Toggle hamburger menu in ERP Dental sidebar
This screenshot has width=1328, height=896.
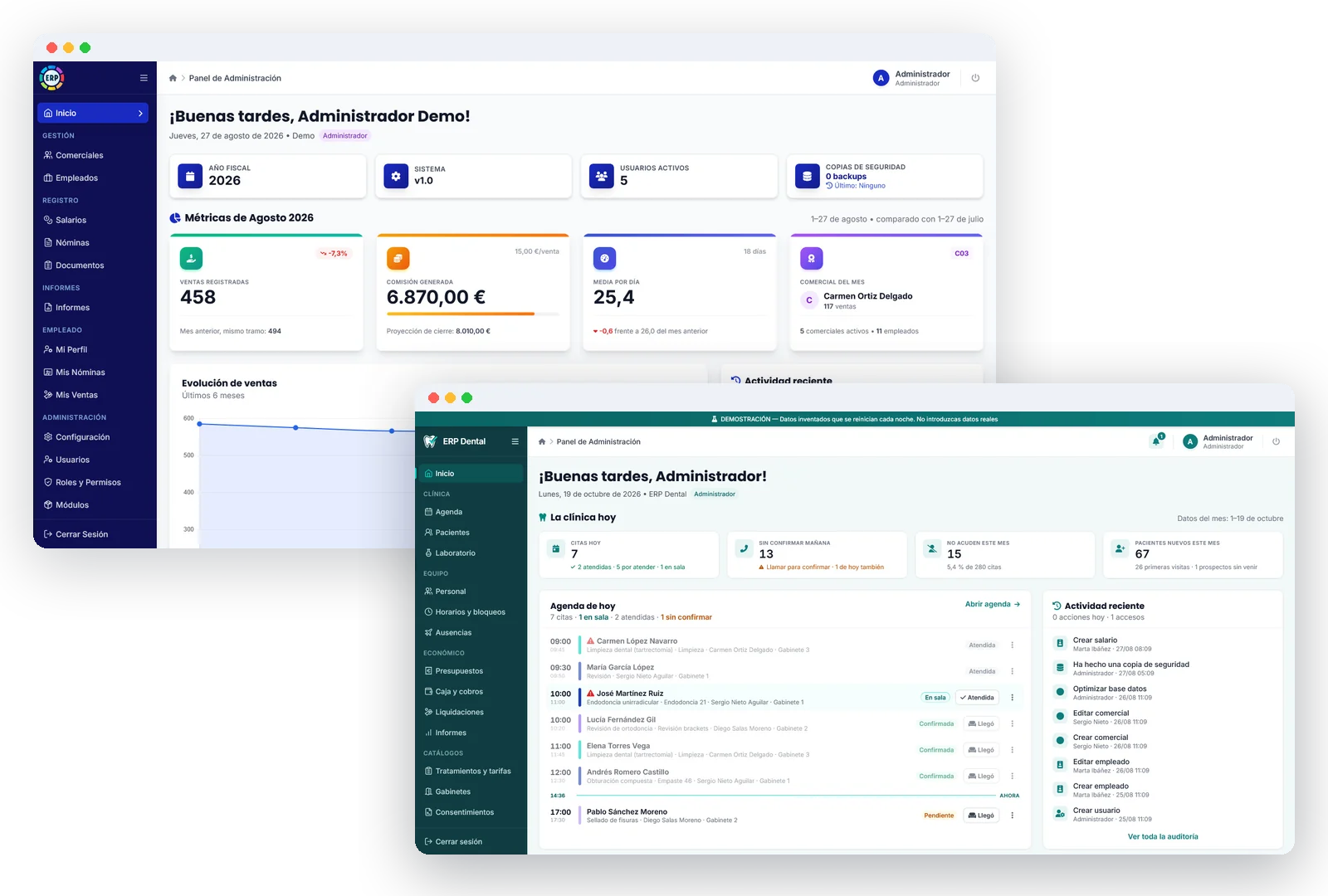[x=515, y=441]
